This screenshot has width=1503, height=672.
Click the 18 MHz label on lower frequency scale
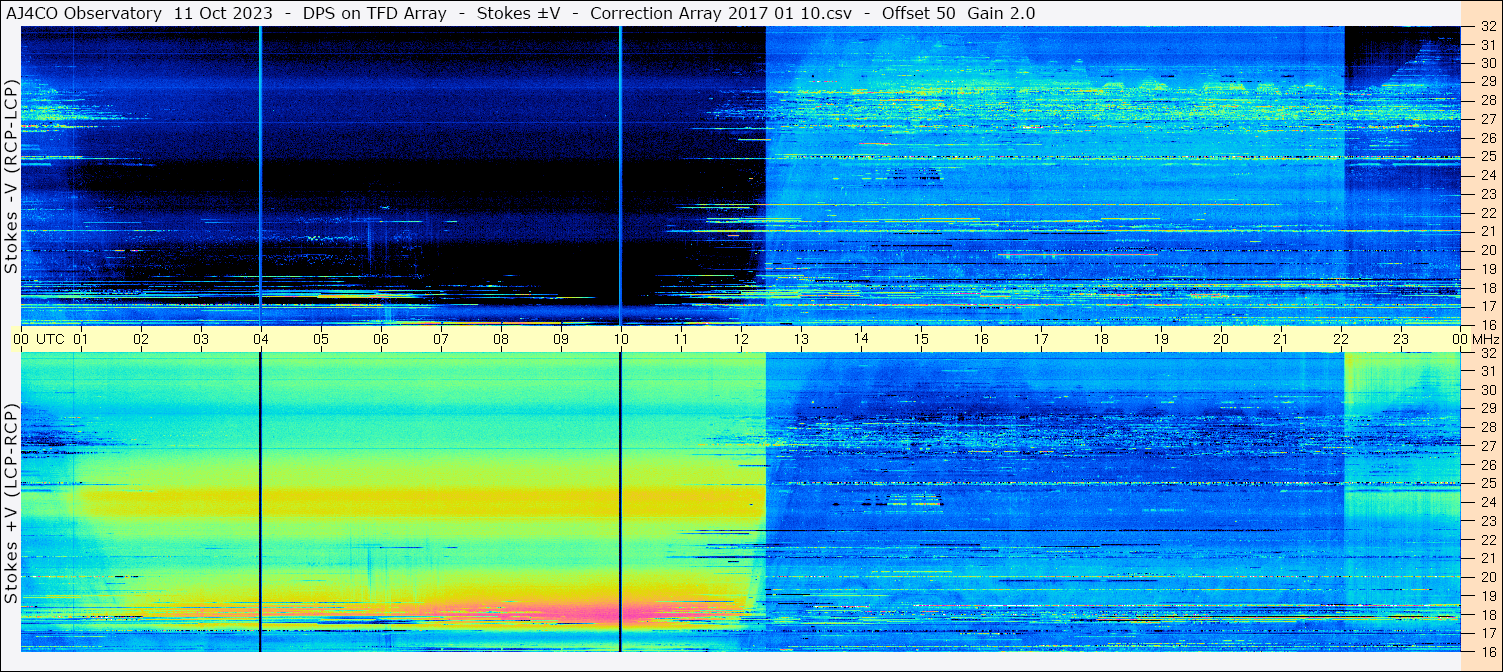click(1487, 615)
